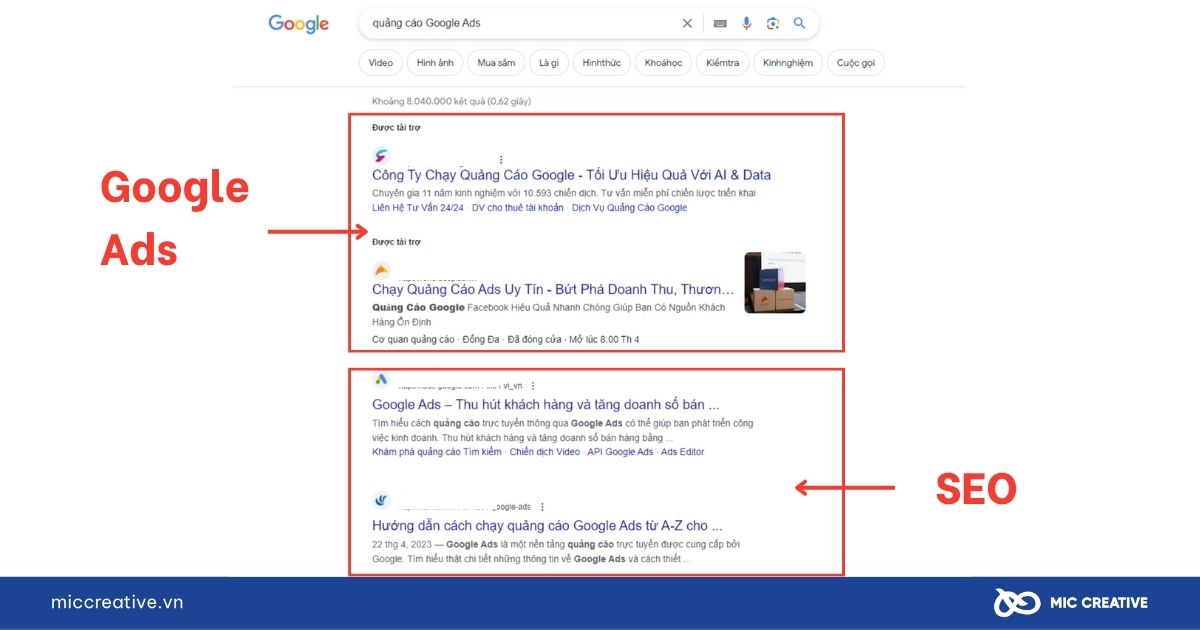Click 'Cơ quan quảng cáo · Đống Đa' text
The height and width of the screenshot is (630, 1200).
[435, 340]
